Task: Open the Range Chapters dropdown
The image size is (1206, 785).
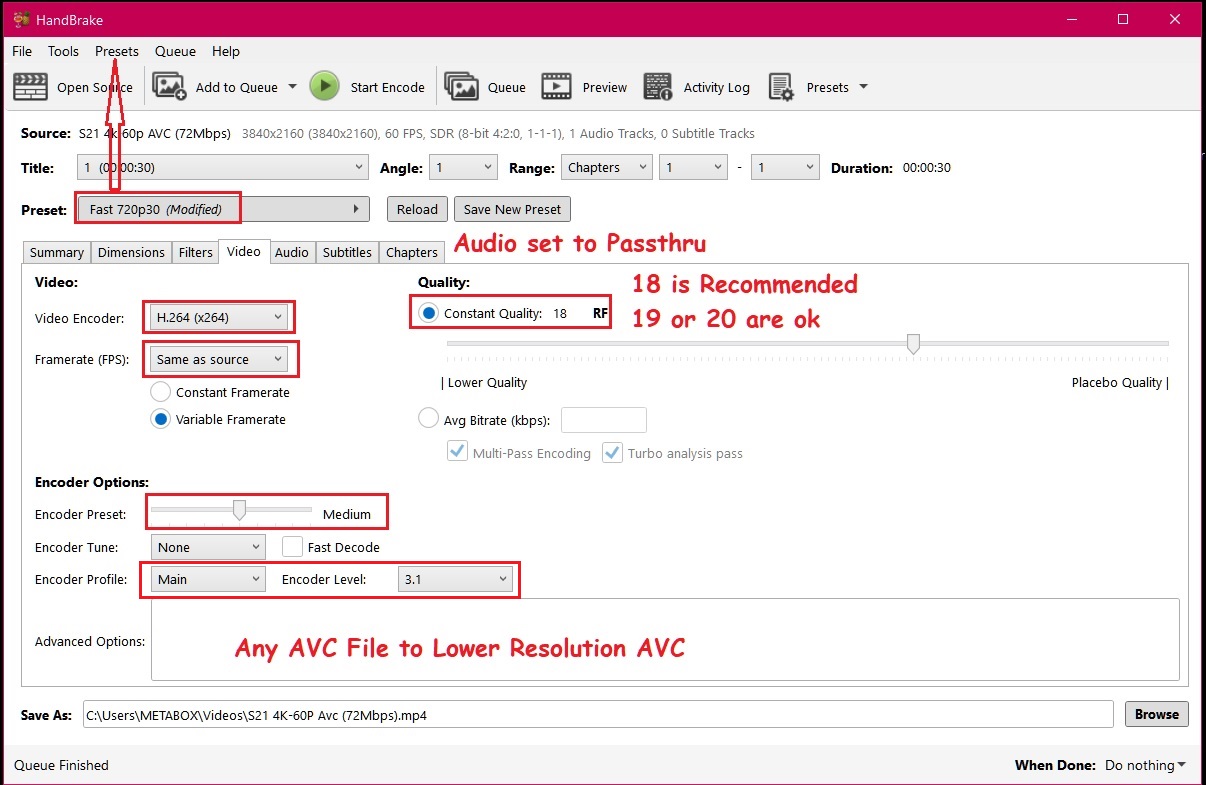Action: click(607, 168)
